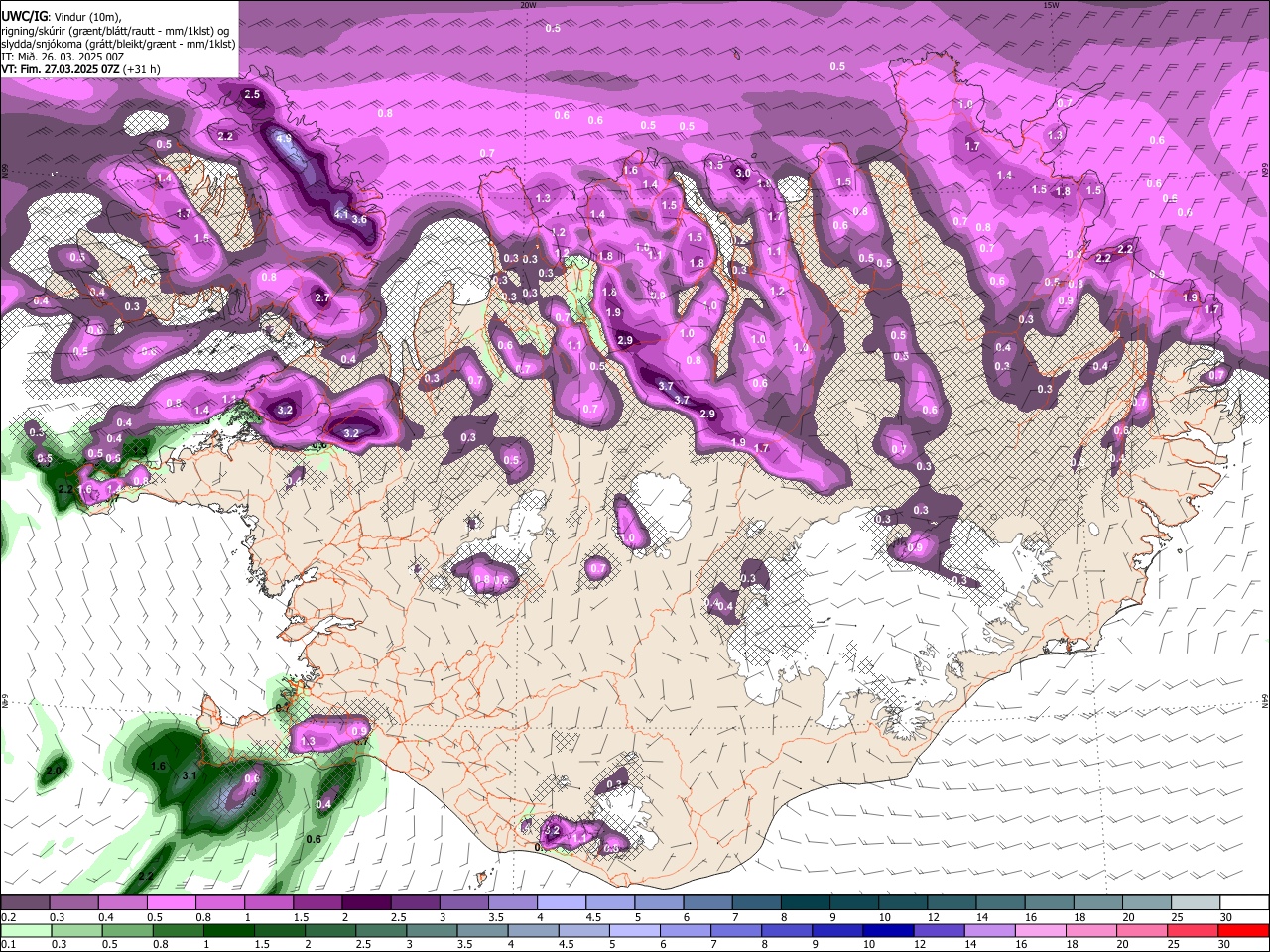Click the "20W" longitude label at the top
The image size is (1270, 952).
(528, 5)
